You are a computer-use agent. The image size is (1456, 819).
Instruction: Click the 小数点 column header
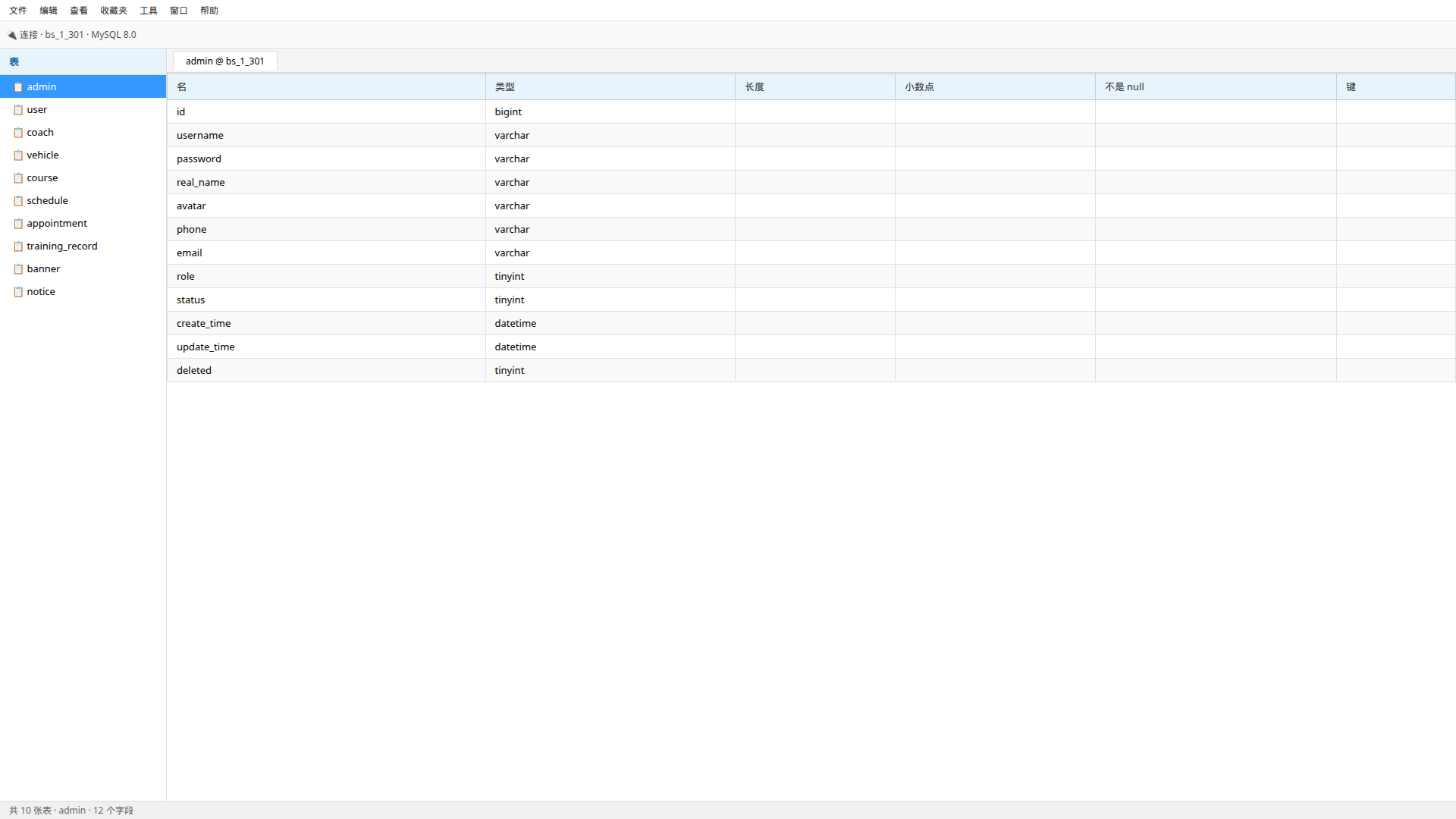[x=995, y=87]
